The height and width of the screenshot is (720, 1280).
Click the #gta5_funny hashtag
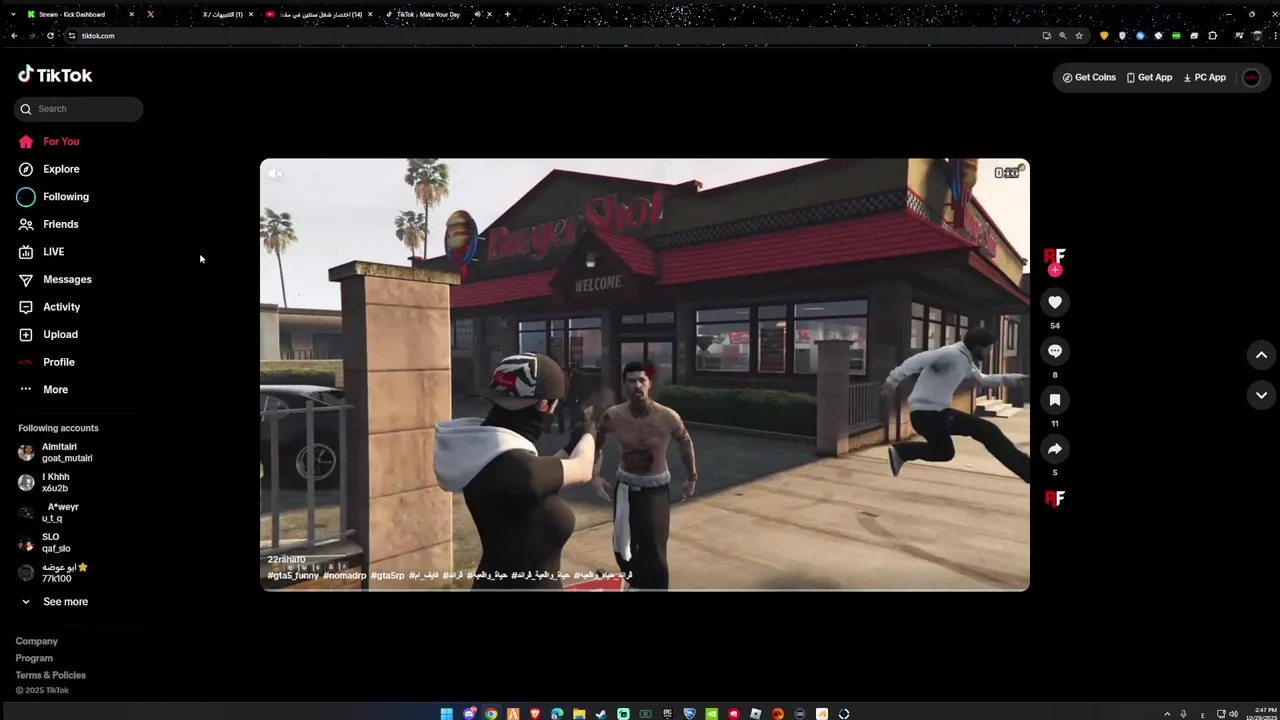[x=293, y=576]
